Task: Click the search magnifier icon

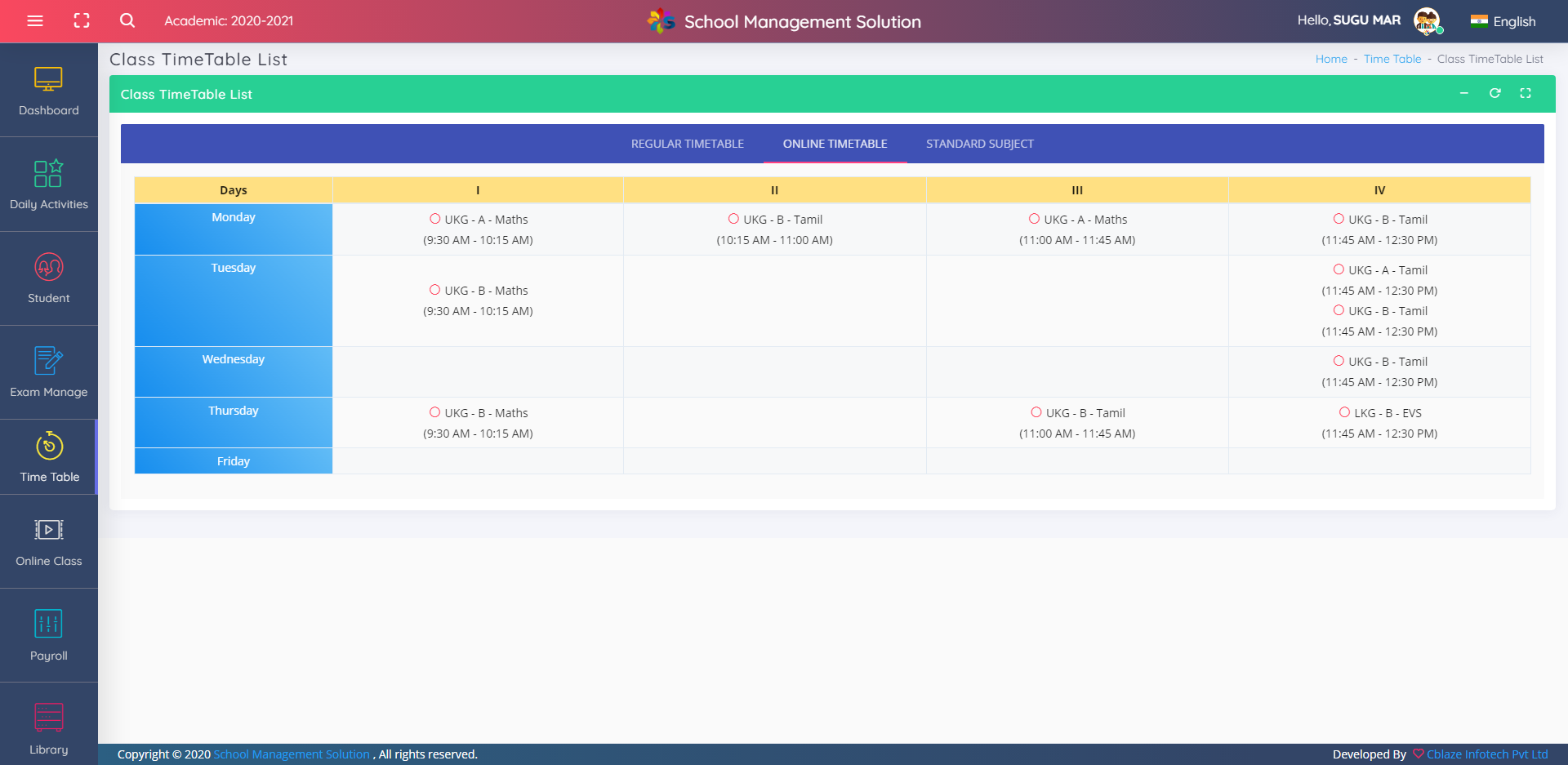Action: [x=127, y=20]
